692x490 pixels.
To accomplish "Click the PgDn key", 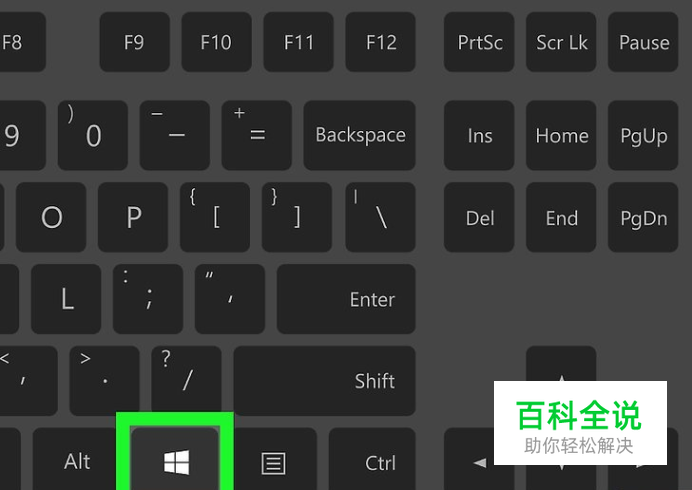I will [x=643, y=217].
